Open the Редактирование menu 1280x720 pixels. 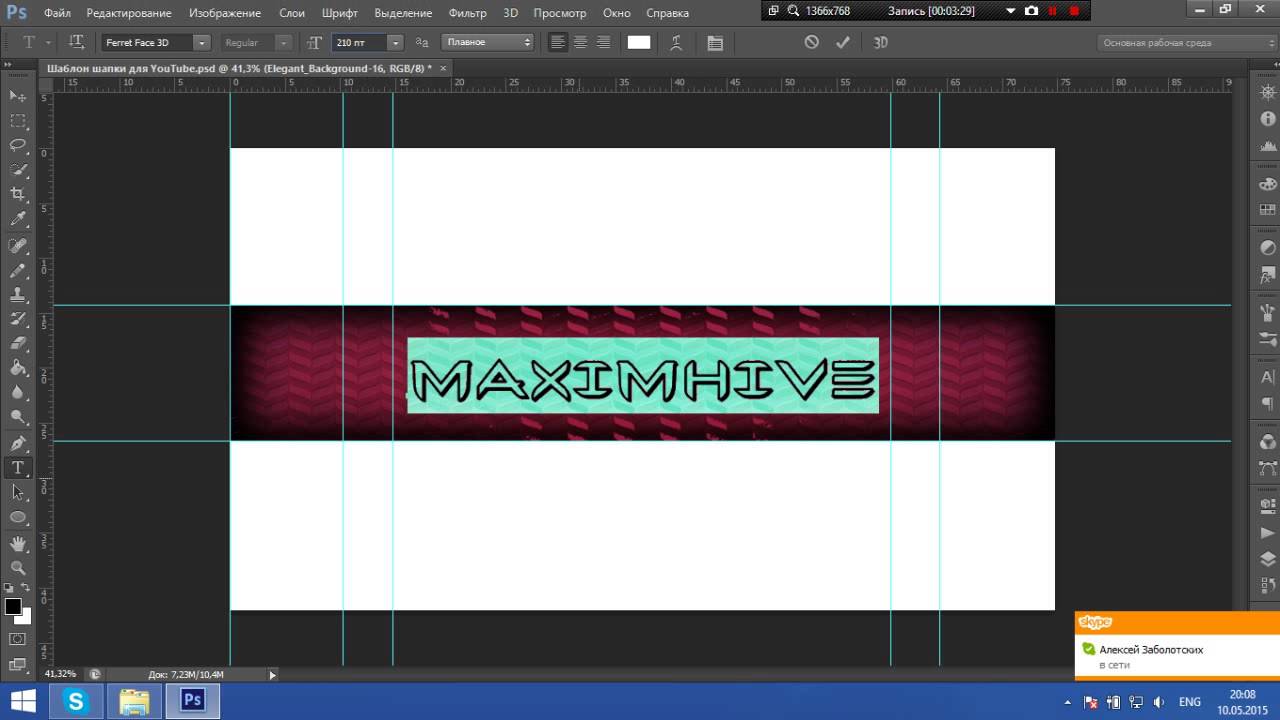click(129, 13)
